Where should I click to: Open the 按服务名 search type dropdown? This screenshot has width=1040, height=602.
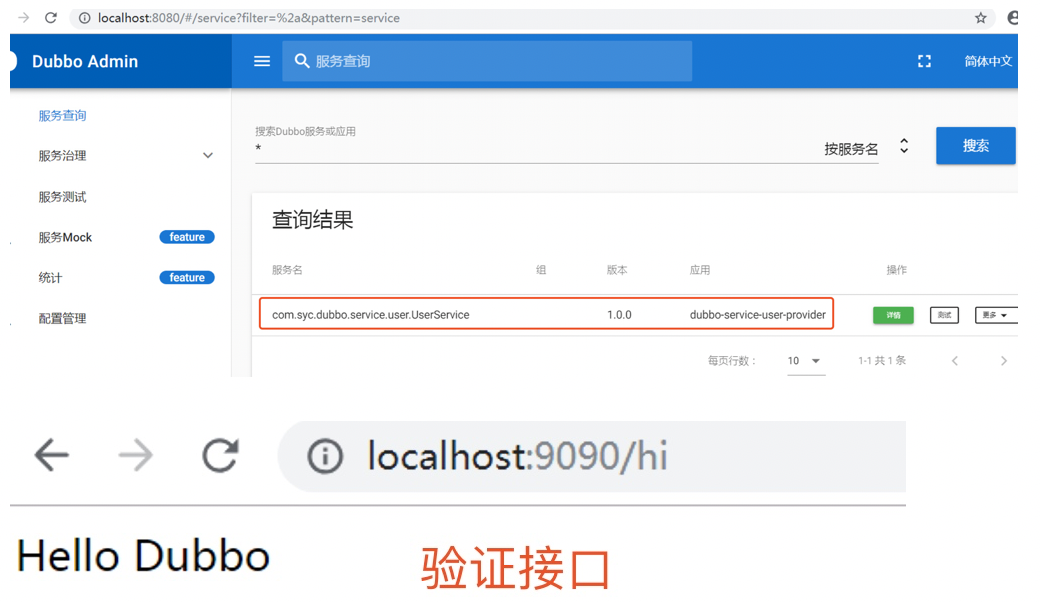point(866,148)
